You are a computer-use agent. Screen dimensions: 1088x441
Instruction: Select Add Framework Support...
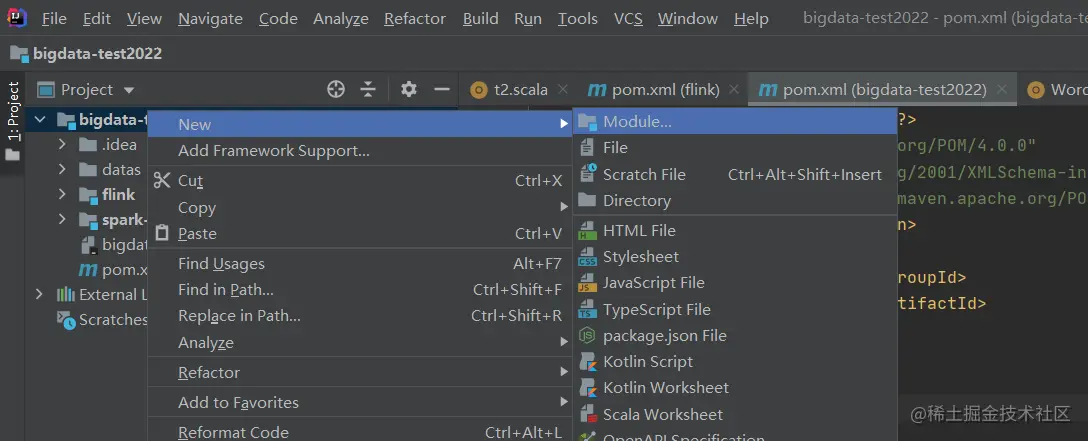(x=360, y=150)
